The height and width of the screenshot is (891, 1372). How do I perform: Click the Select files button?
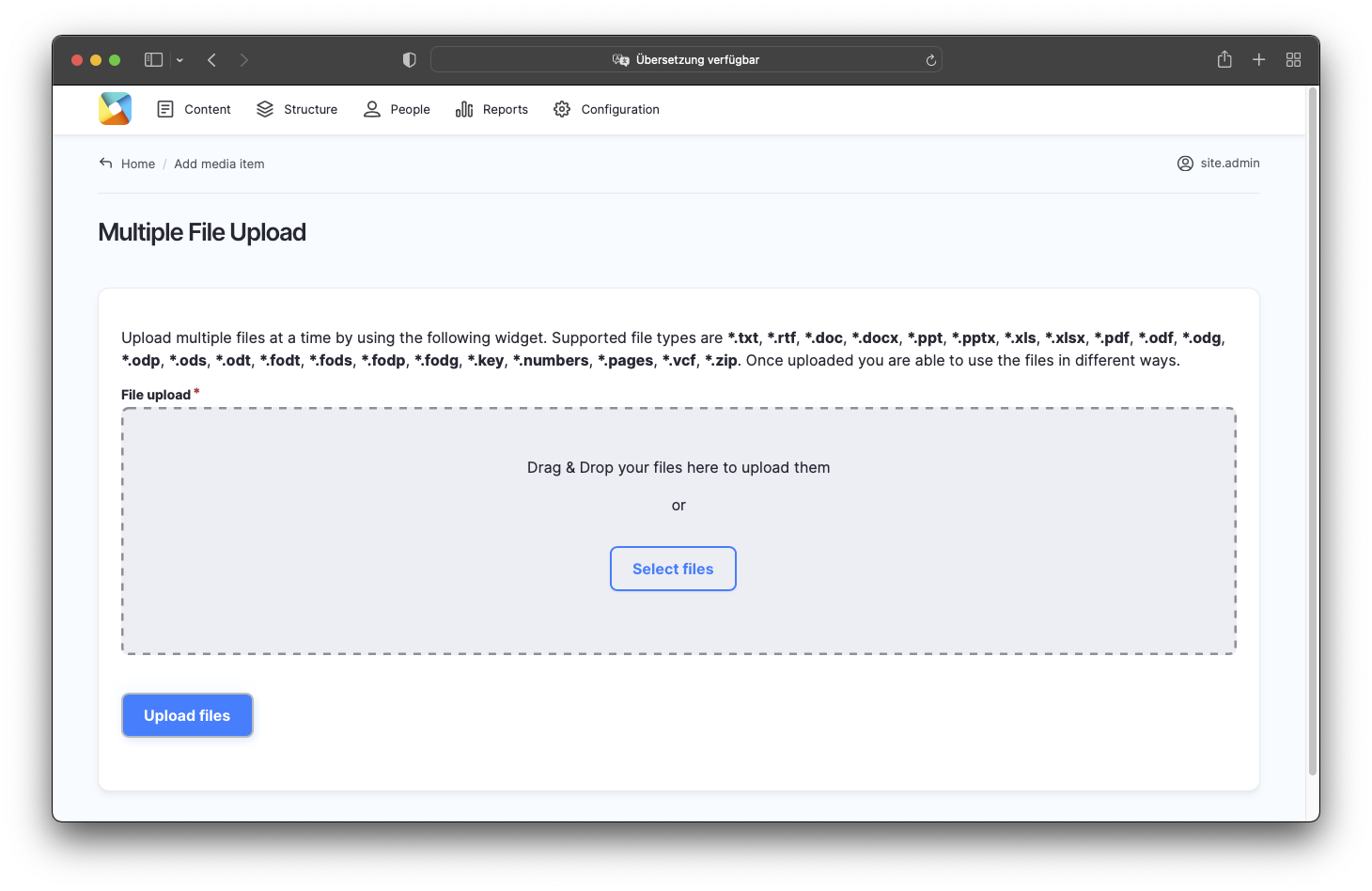coord(673,569)
